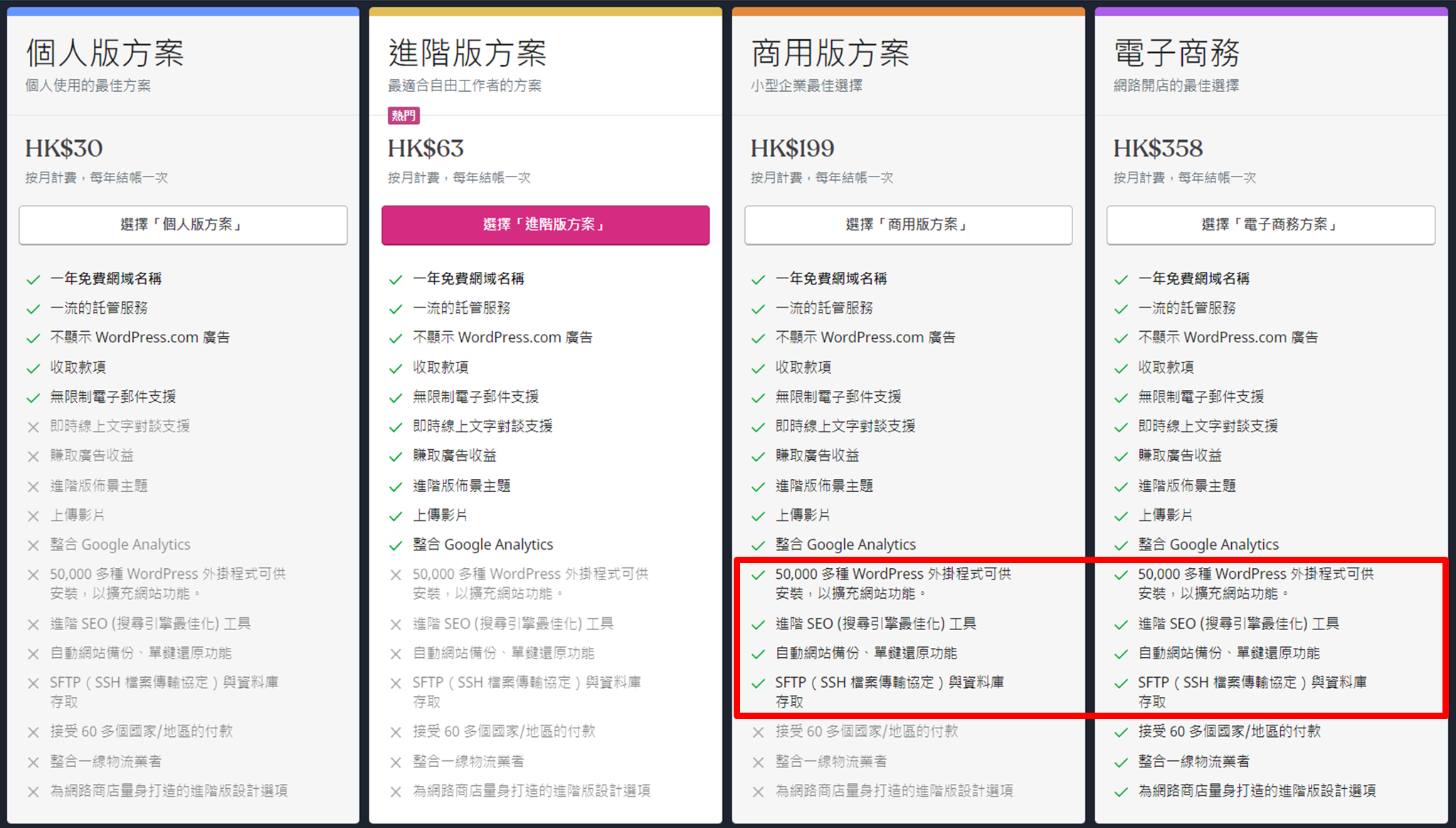
Task: Click 收取款項 in the 進階版 column
Action: tap(441, 367)
